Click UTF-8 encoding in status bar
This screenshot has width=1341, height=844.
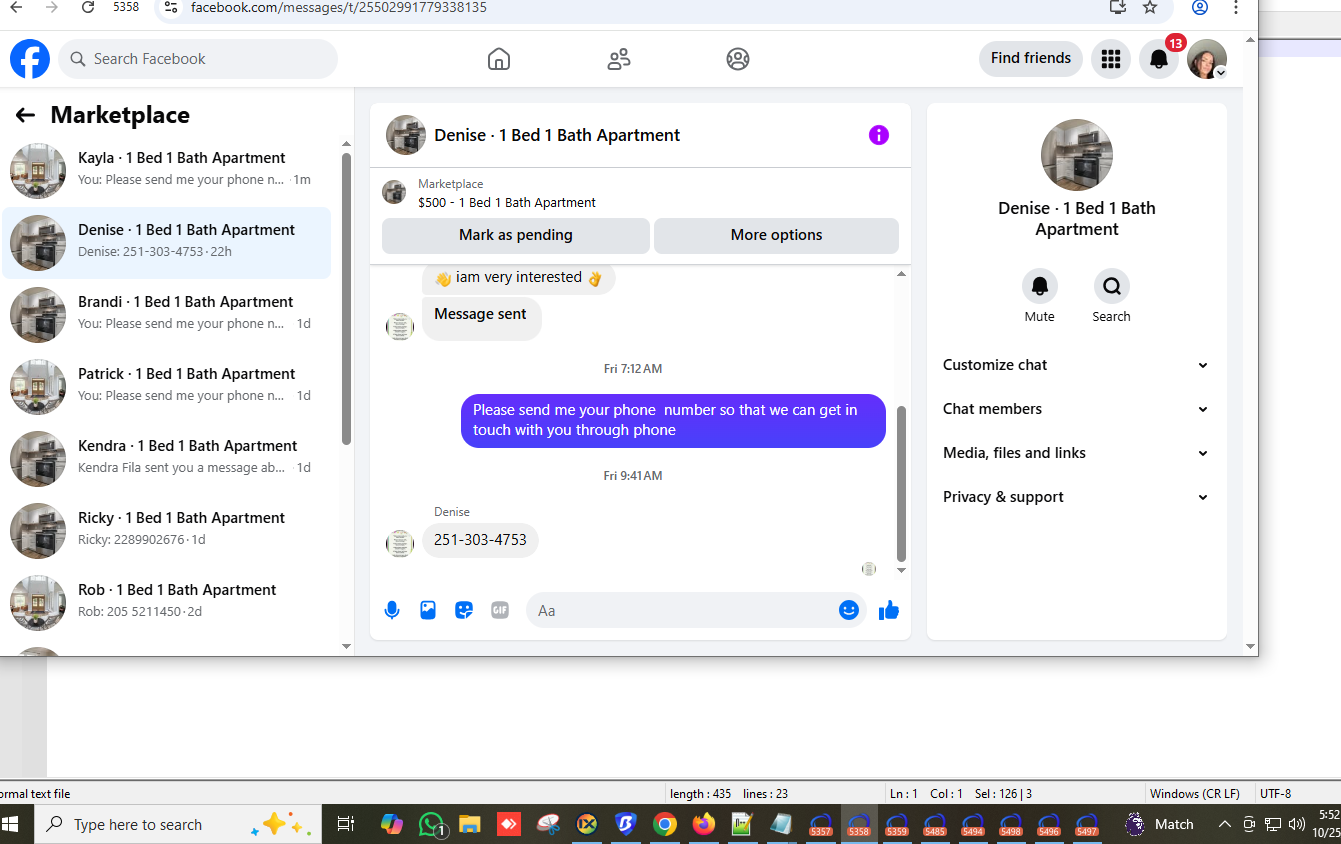(1276, 794)
